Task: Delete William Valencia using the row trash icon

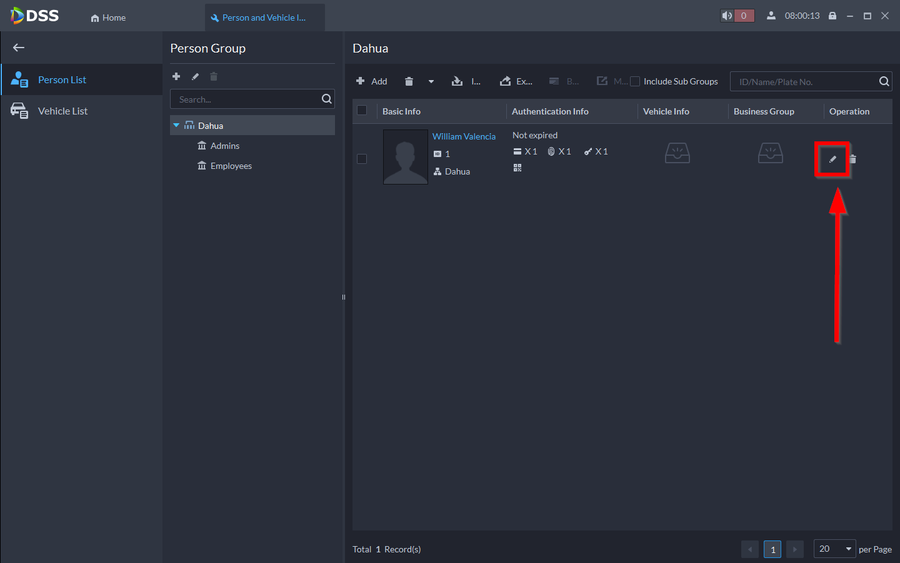Action: pyautogui.click(x=853, y=159)
